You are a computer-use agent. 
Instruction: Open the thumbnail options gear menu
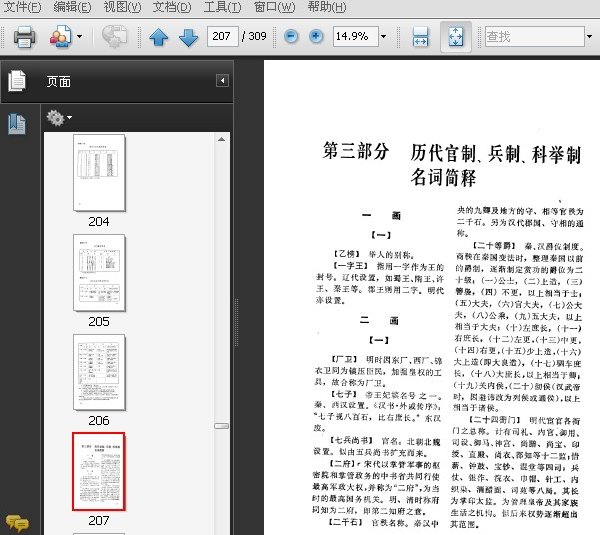click(x=59, y=118)
